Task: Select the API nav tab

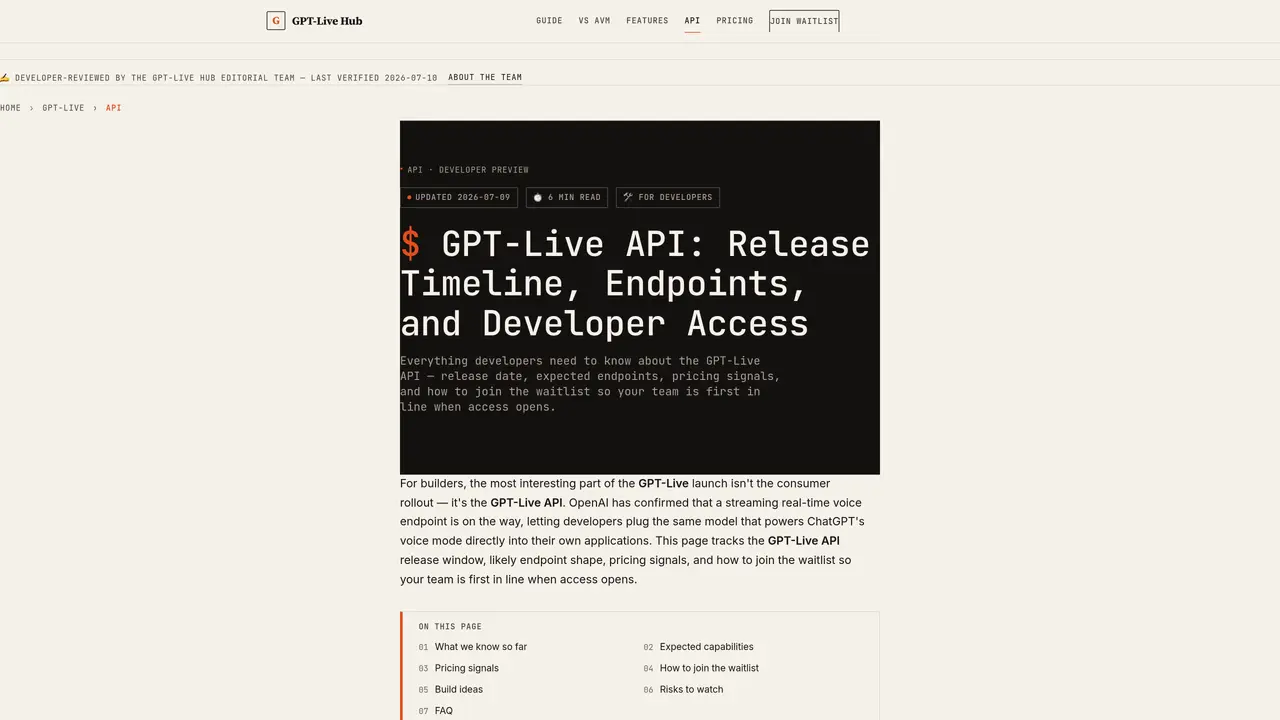Action: 692,20
